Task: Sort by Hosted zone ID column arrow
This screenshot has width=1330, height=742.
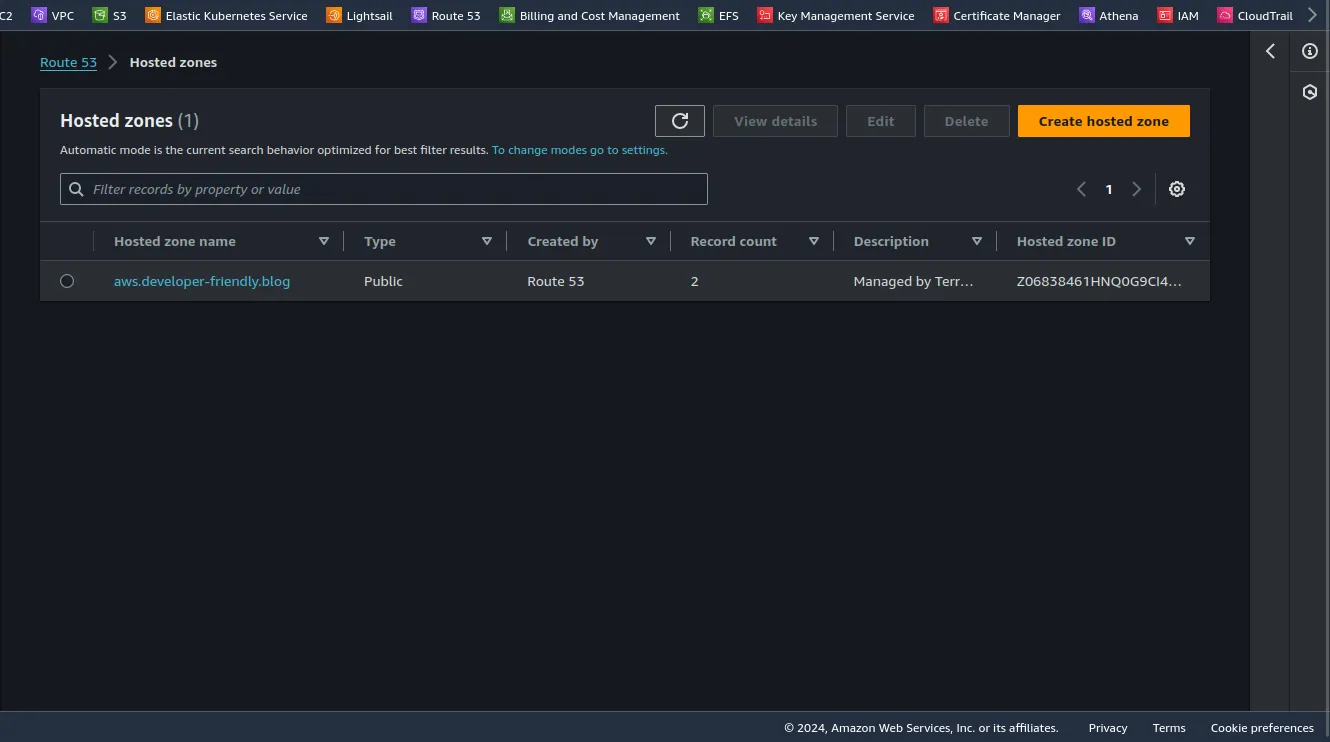Action: [x=1189, y=241]
